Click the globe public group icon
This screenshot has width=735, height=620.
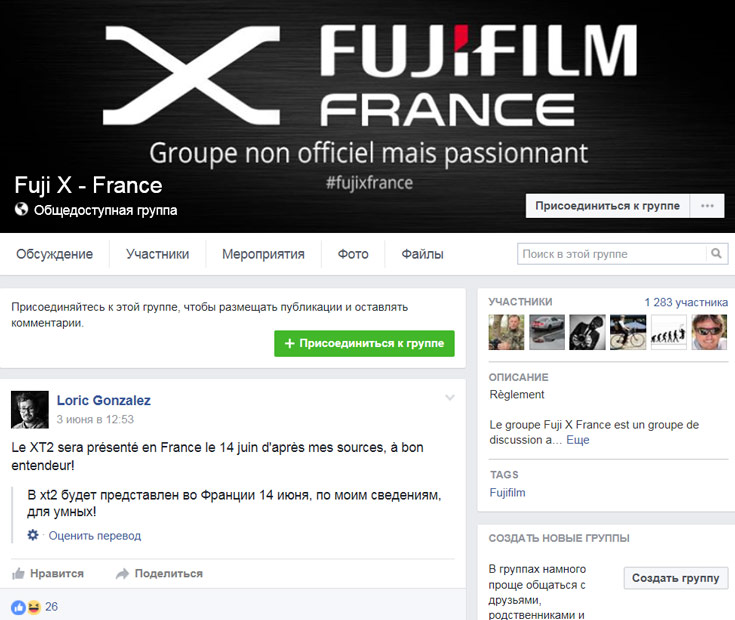pos(21,209)
